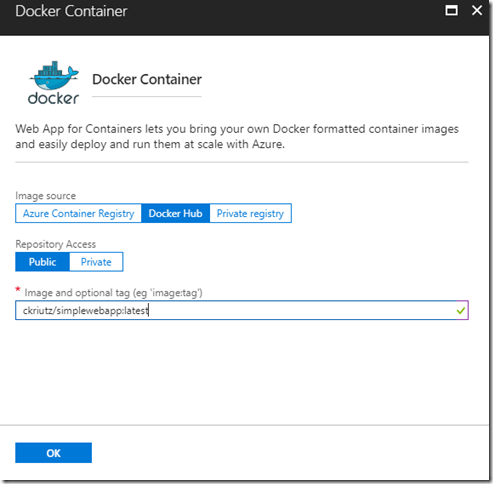Confirm settings with the OK button
The image size is (493, 484).
(53, 453)
